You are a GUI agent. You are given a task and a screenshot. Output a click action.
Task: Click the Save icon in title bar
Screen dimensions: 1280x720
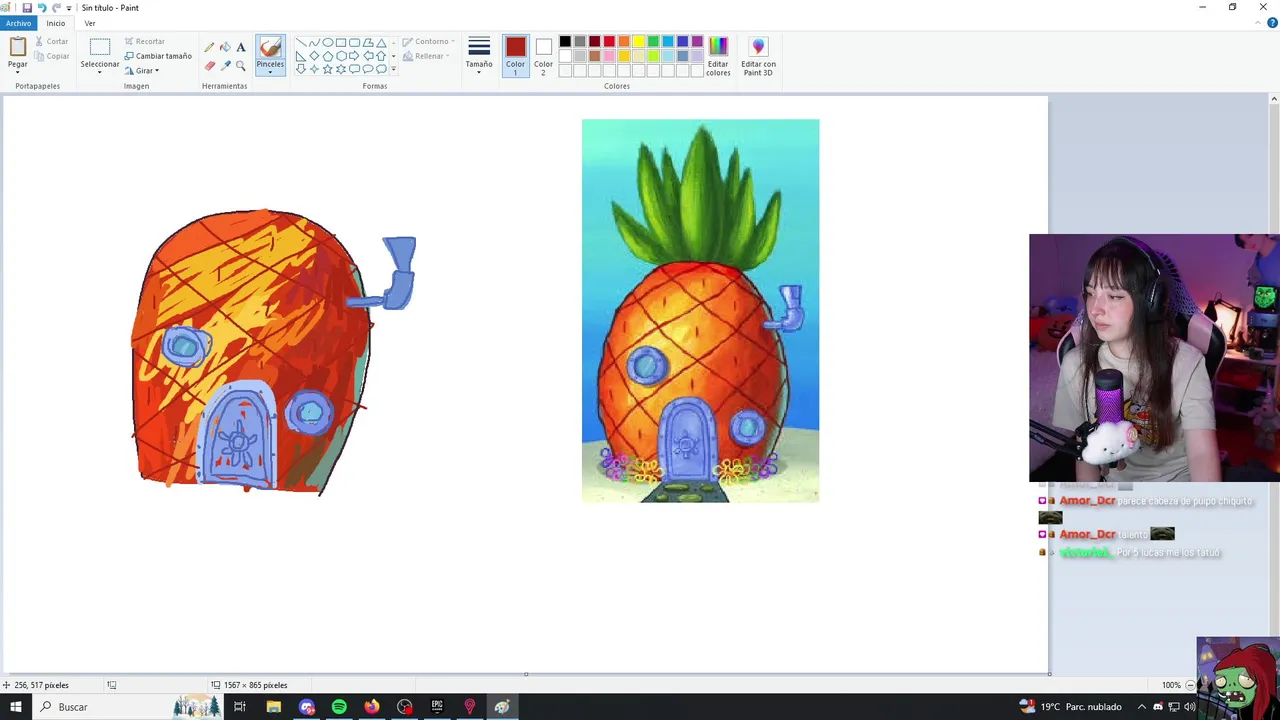pyautogui.click(x=27, y=7)
